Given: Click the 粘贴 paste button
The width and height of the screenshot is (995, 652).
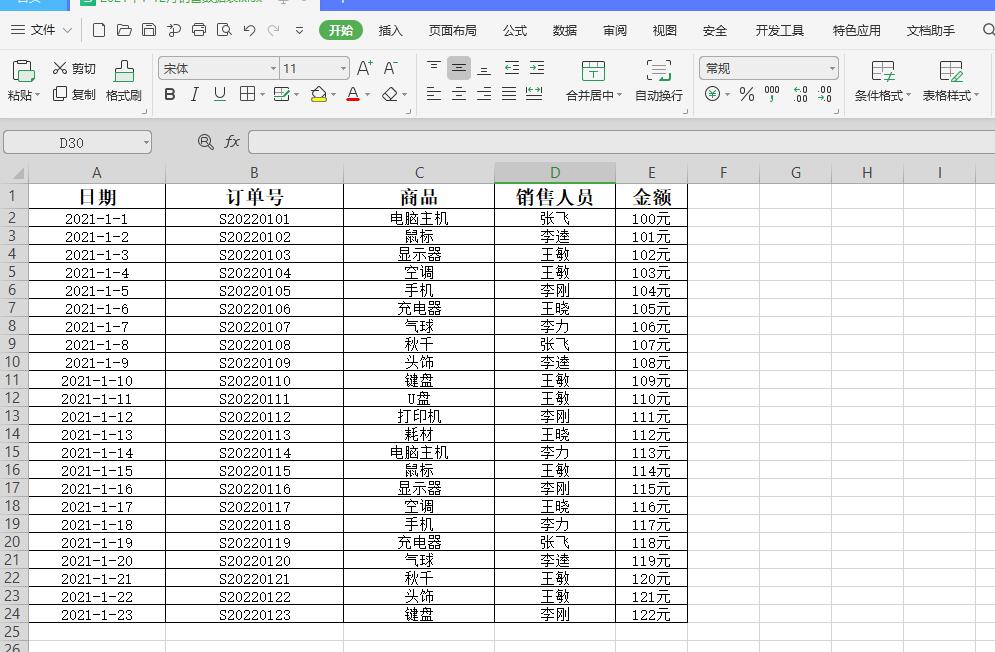Looking at the screenshot, I should 23,81.
